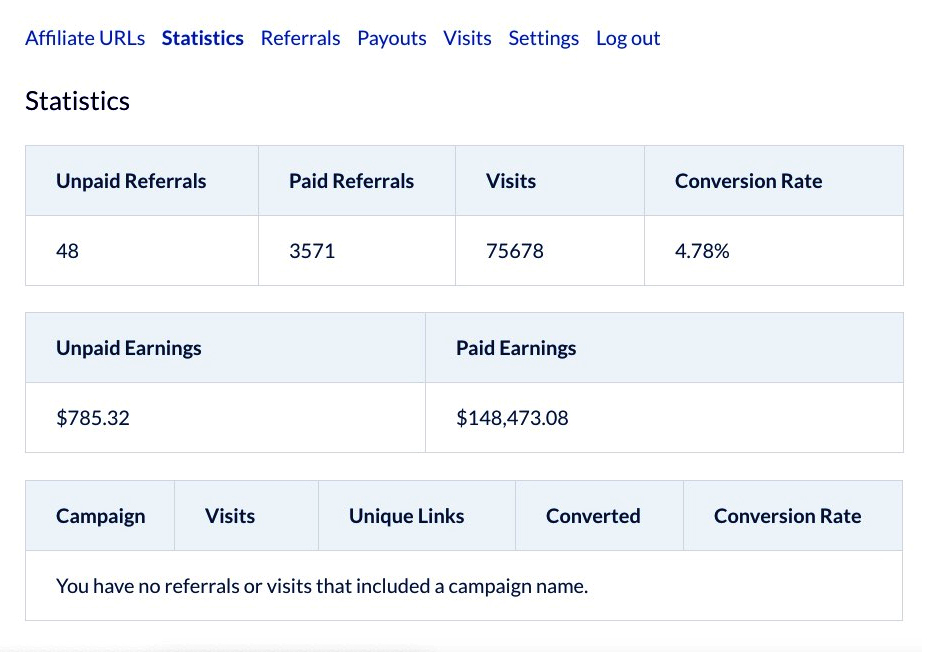Select the unpaid earnings amount $785.32
Image resolution: width=927 pixels, height=652 pixels.
point(93,418)
